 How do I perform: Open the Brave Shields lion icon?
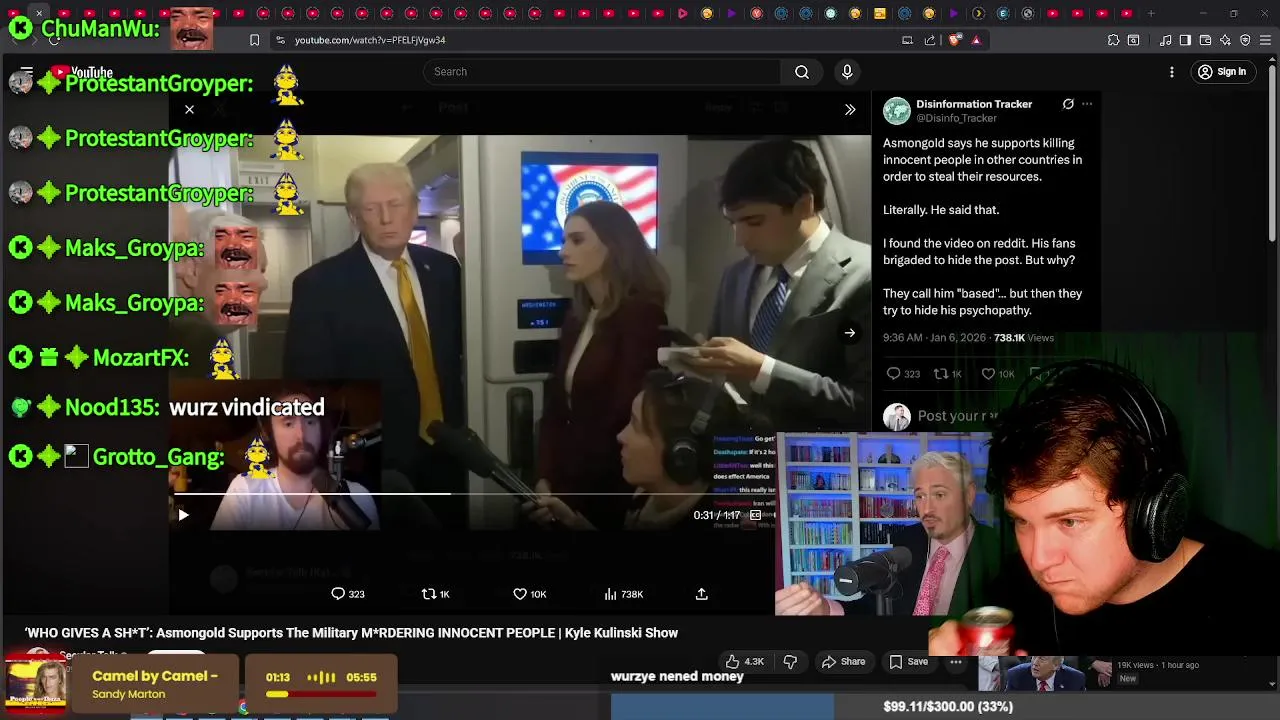coord(954,40)
